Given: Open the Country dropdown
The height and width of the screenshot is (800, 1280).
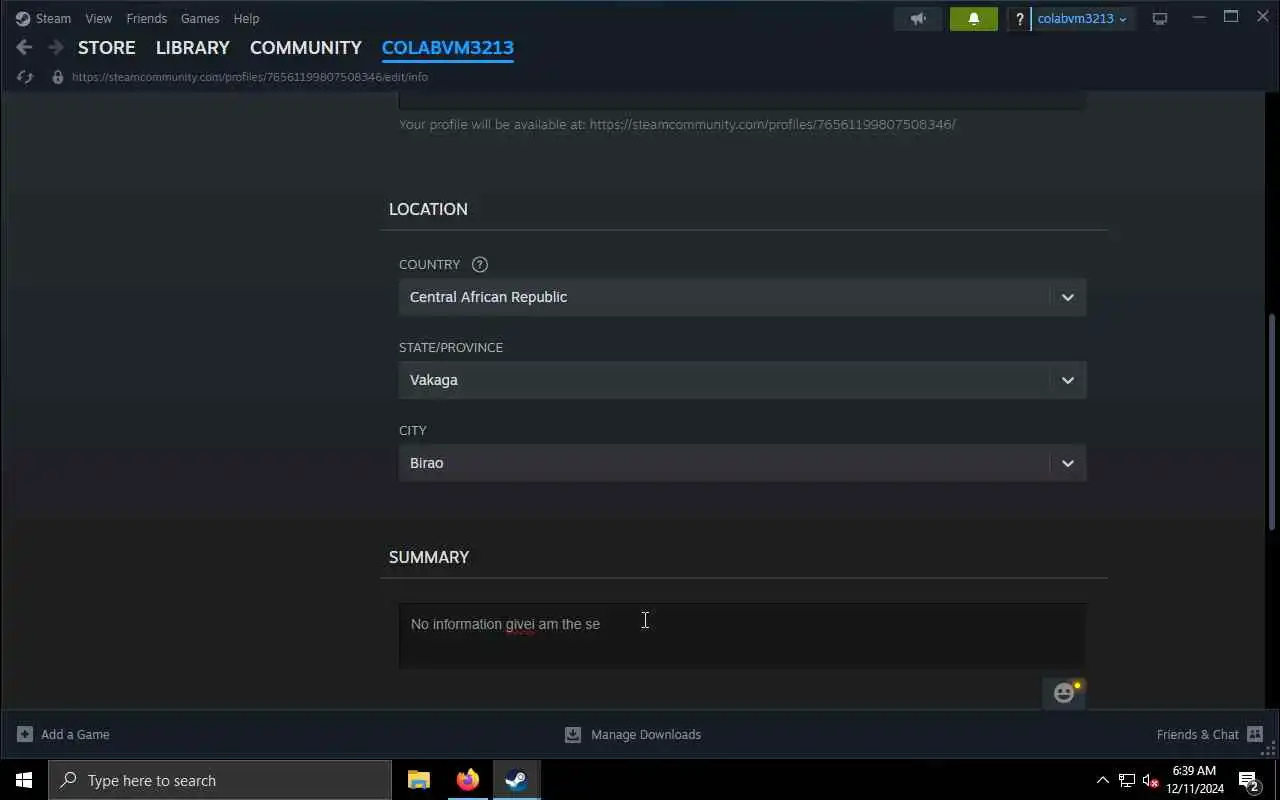Looking at the screenshot, I should (742, 297).
